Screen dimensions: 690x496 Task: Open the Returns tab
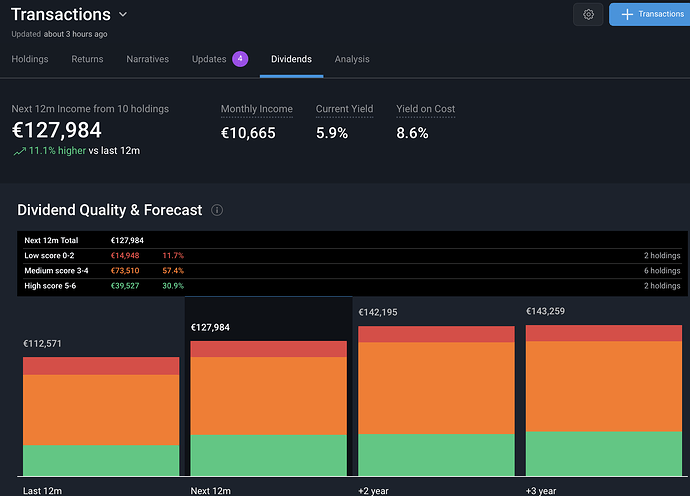click(x=87, y=60)
